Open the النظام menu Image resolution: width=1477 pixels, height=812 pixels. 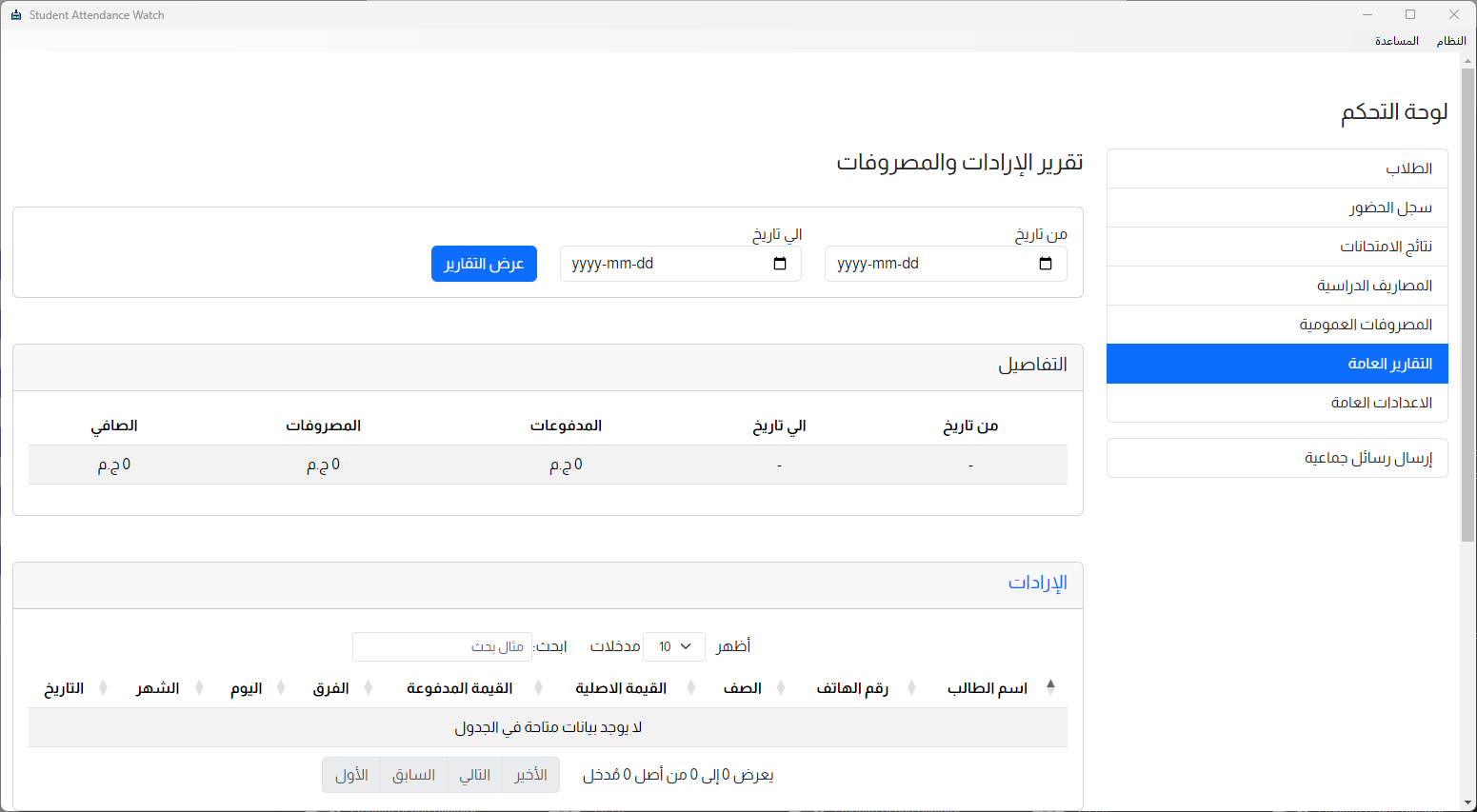pos(1450,41)
